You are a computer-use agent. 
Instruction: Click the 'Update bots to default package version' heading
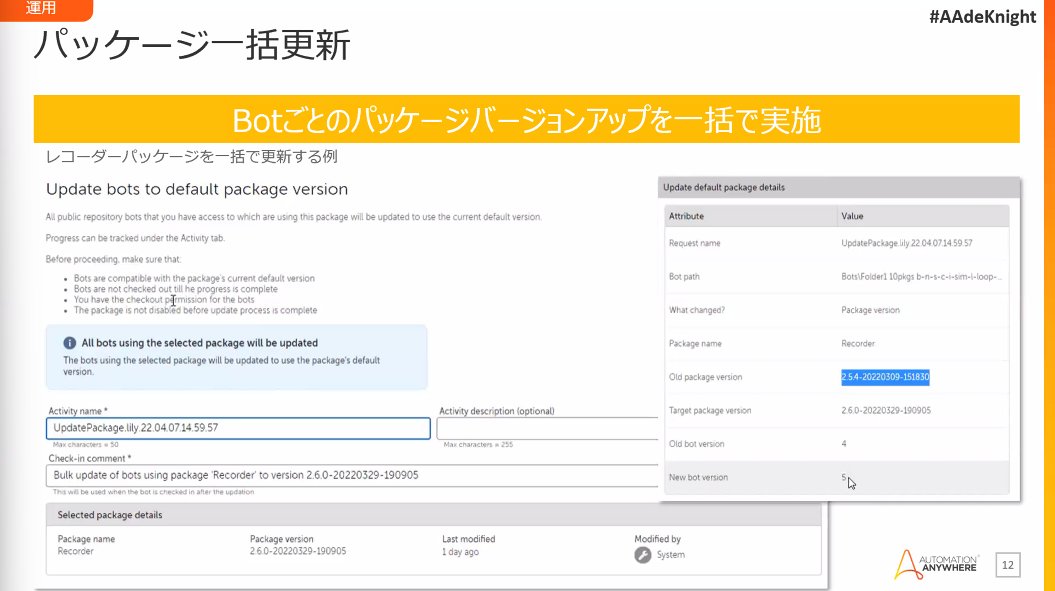pos(196,190)
